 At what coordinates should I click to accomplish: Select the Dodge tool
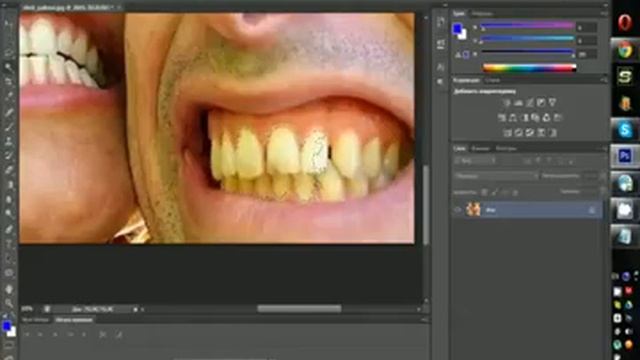9,213
